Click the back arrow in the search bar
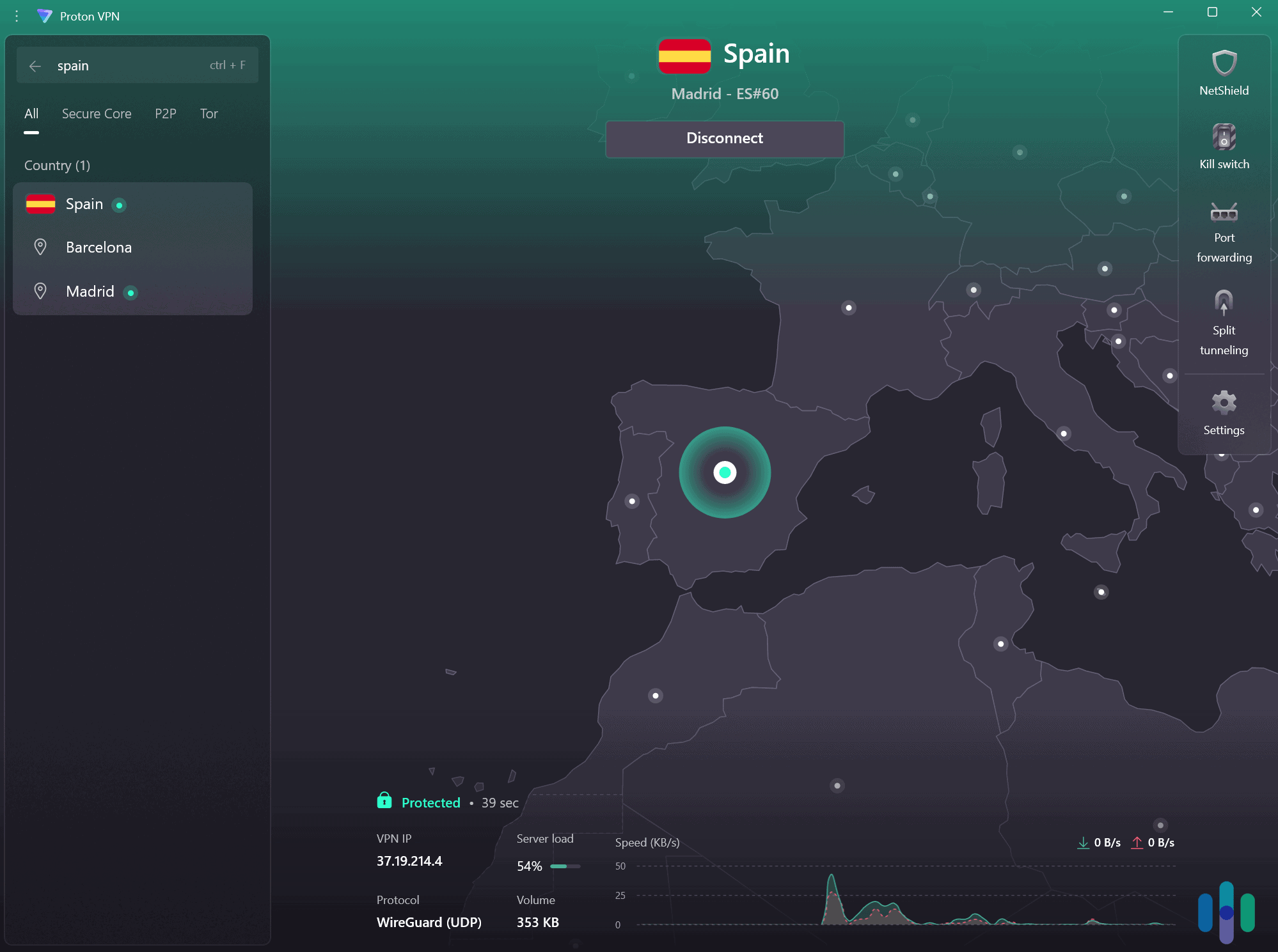Screen dimensions: 1278x952 (x=36, y=65)
